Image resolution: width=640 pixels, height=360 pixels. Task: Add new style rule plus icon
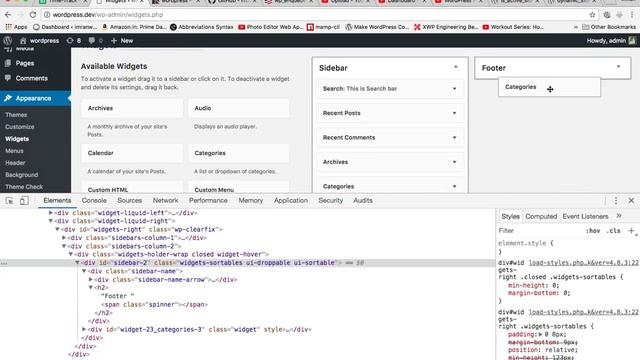tap(631, 231)
